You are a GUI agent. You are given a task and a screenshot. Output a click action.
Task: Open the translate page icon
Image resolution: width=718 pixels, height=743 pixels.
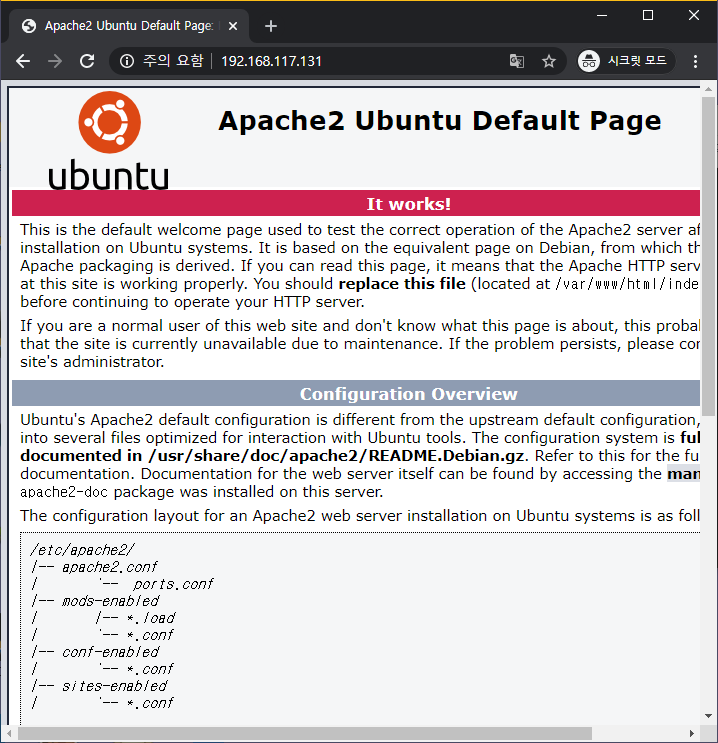[517, 61]
